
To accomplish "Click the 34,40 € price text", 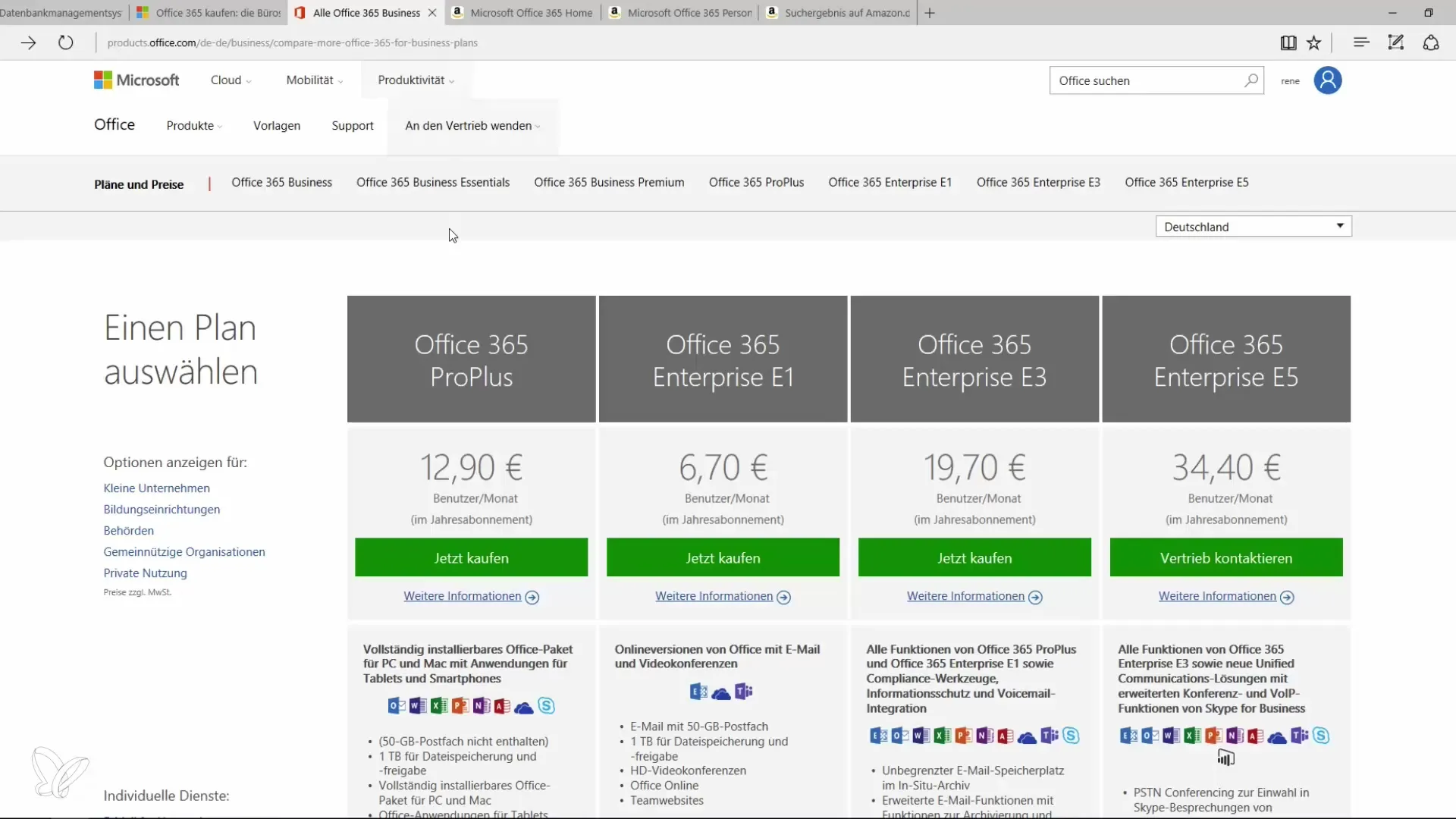I will (x=1226, y=467).
